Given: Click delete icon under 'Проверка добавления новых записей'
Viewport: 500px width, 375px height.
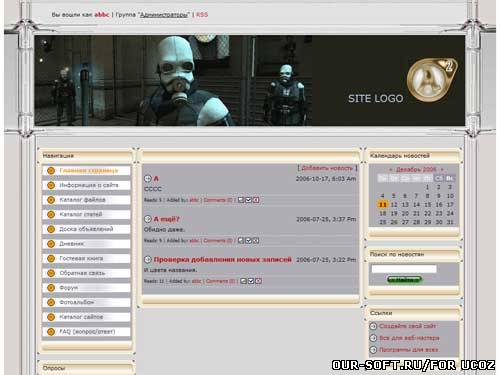Looking at the screenshot, I should (x=259, y=281).
